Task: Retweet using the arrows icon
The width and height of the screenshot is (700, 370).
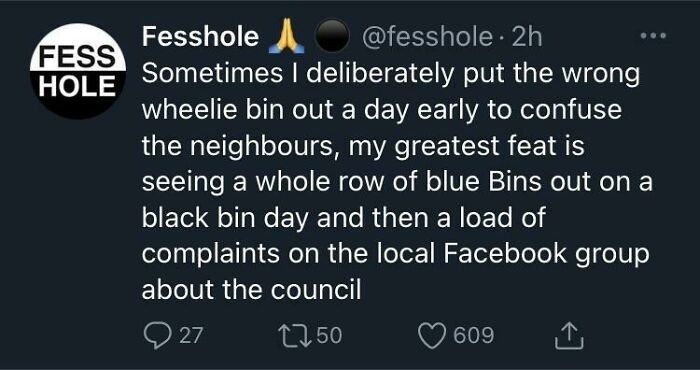Action: click(292, 335)
